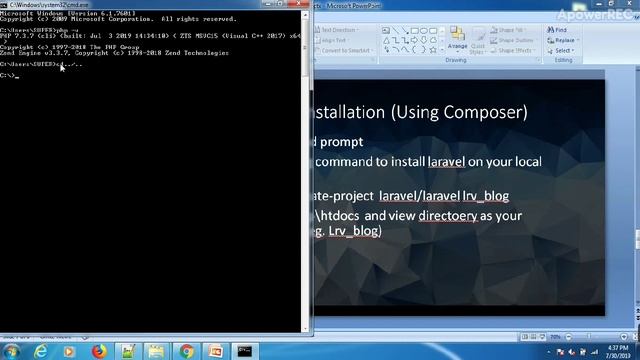The image size is (640, 360).
Task: Expand the shapes gallery More arrow
Action: click(442, 50)
